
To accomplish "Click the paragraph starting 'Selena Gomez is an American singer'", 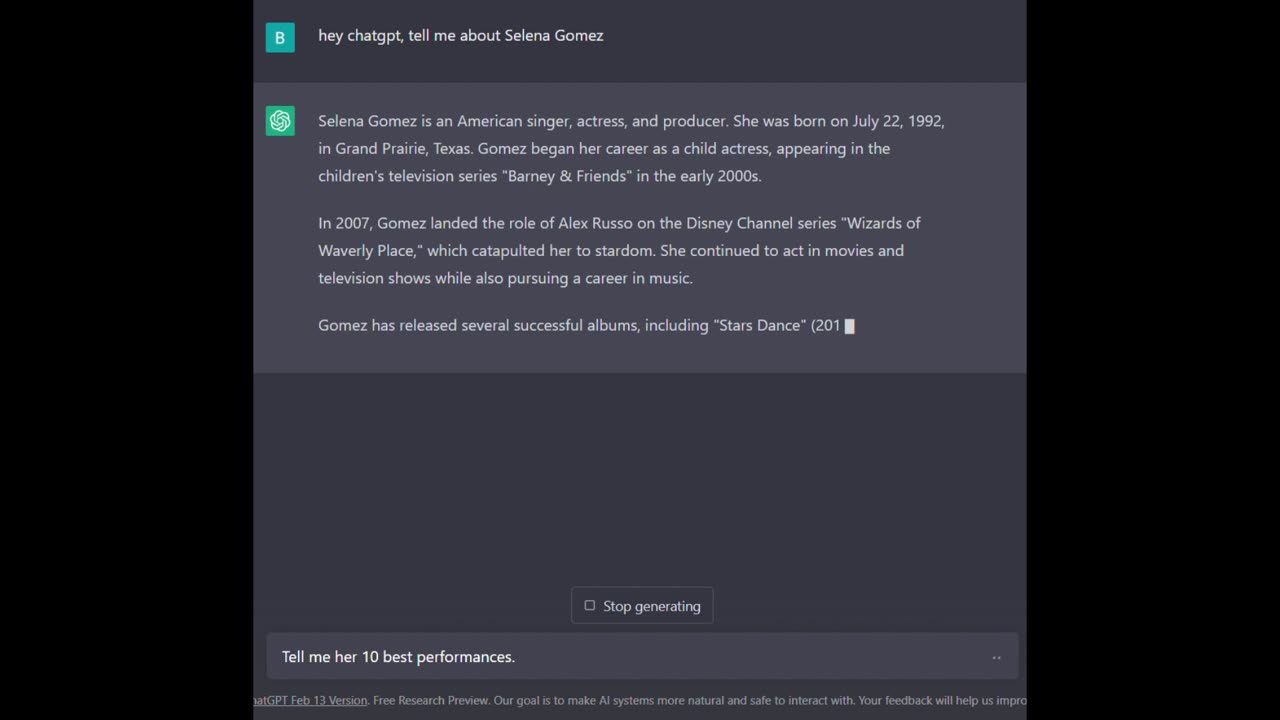I will click(632, 148).
